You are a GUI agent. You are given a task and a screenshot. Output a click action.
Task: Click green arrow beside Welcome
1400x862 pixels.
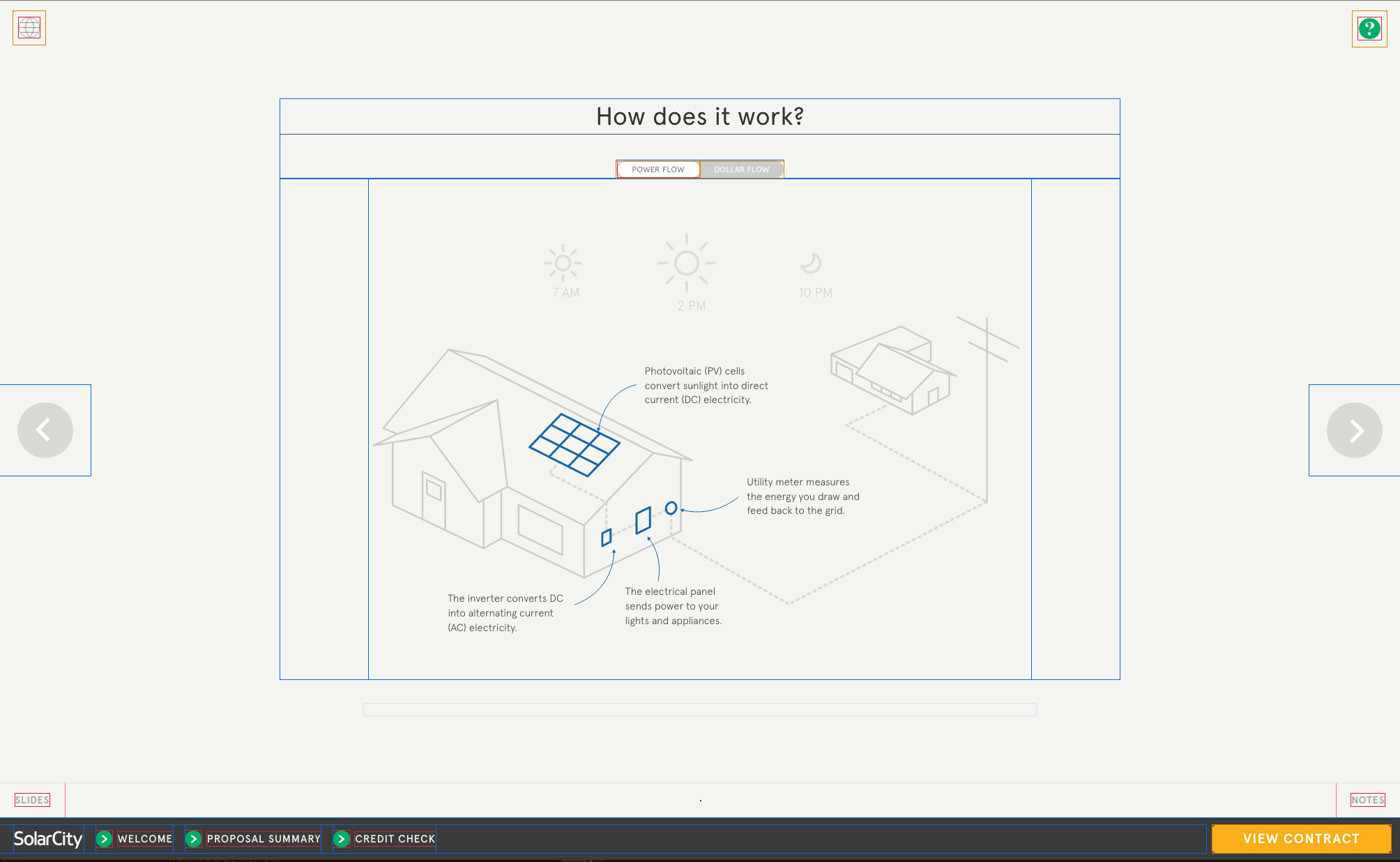coord(105,839)
